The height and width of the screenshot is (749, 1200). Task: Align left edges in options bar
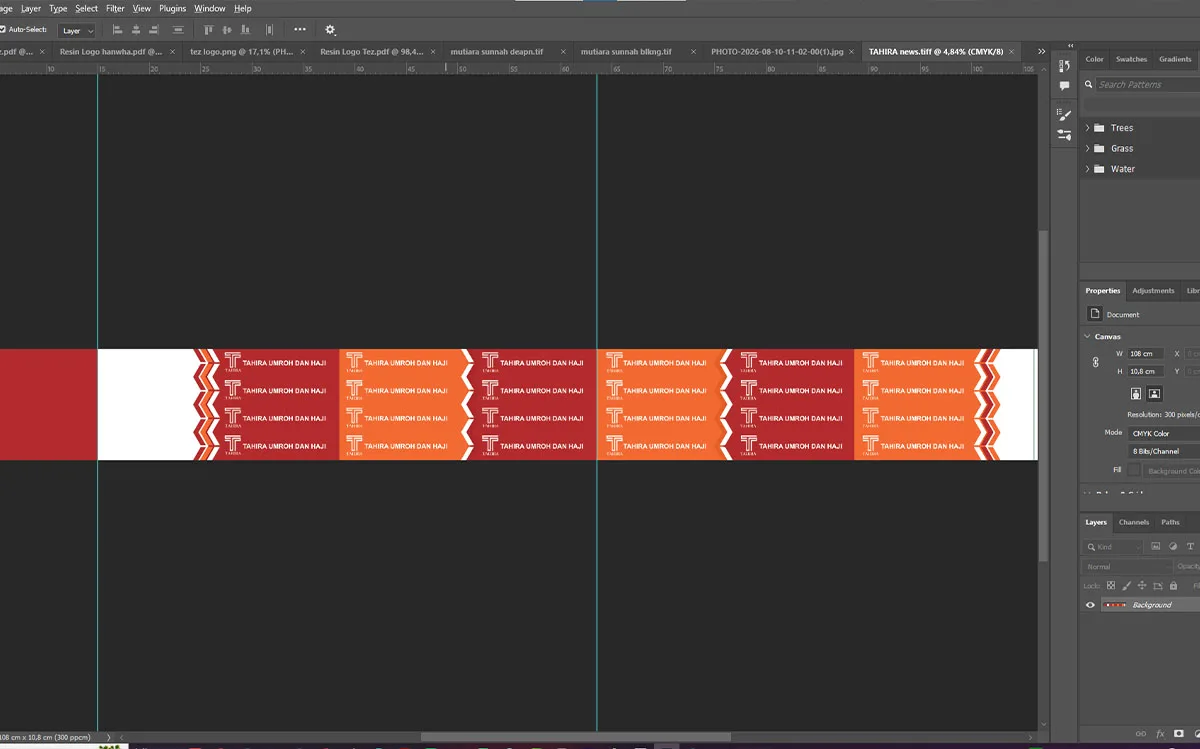click(117, 30)
